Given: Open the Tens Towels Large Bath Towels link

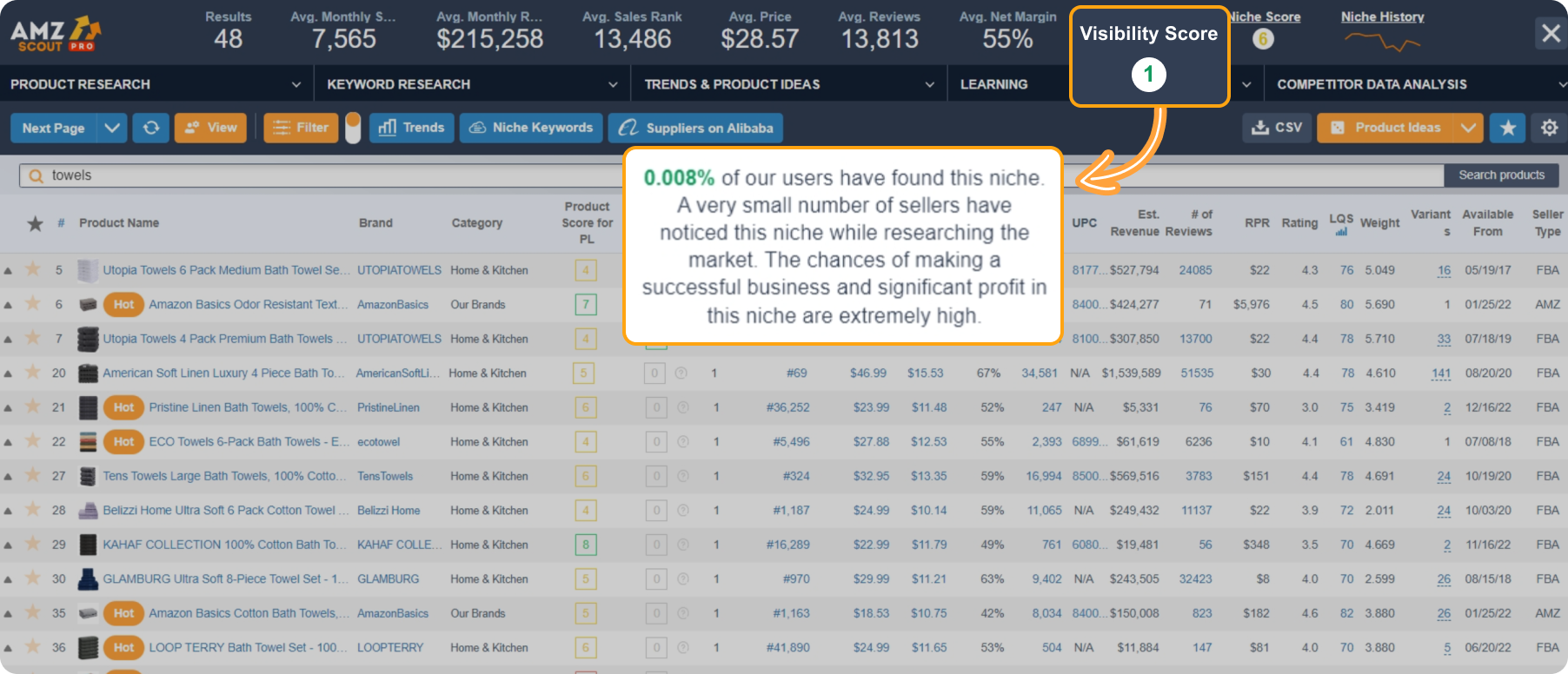Looking at the screenshot, I should coord(224,476).
